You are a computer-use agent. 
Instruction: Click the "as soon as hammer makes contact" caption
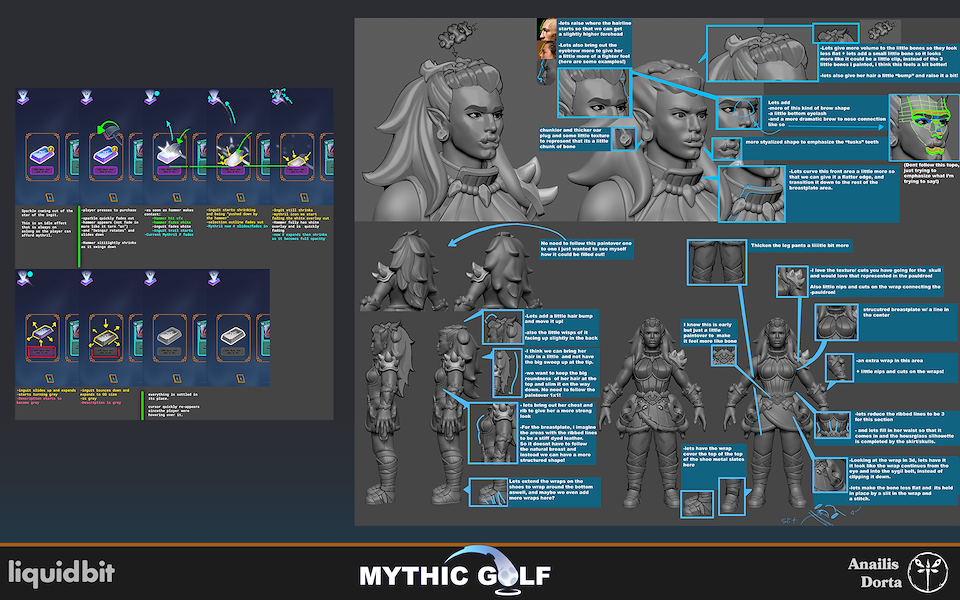coord(168,212)
